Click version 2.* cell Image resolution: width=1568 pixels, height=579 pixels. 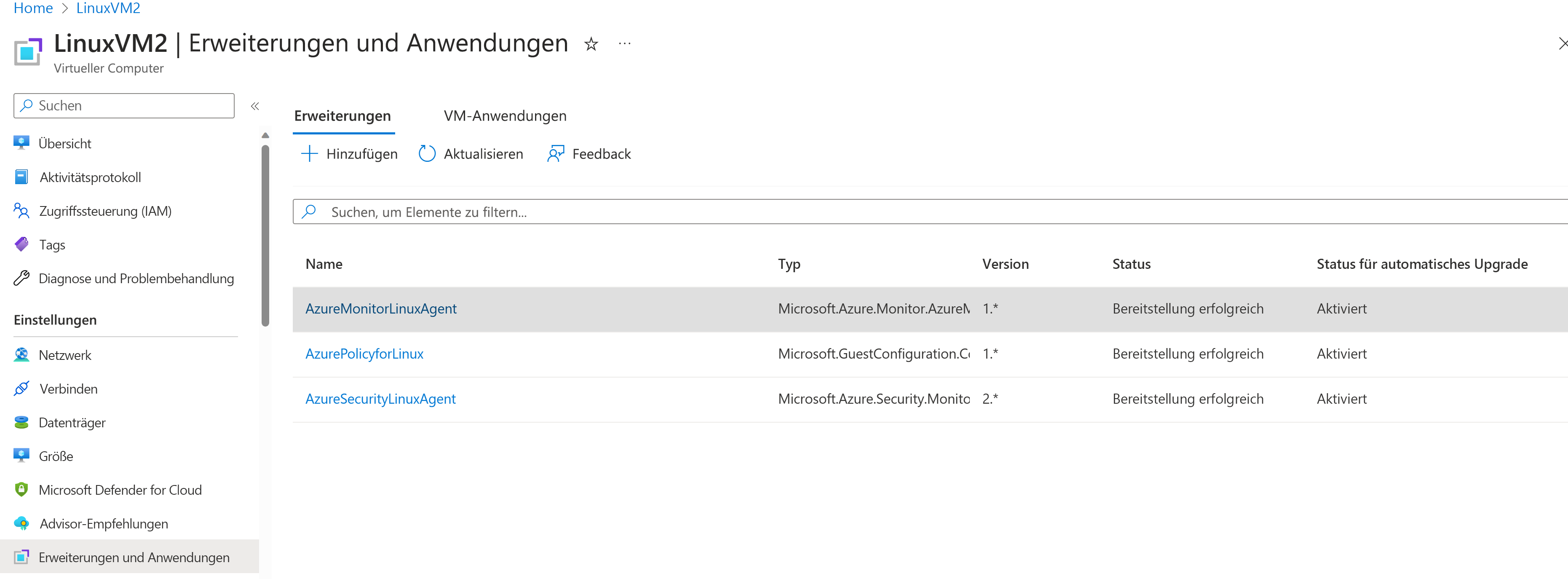coord(990,399)
